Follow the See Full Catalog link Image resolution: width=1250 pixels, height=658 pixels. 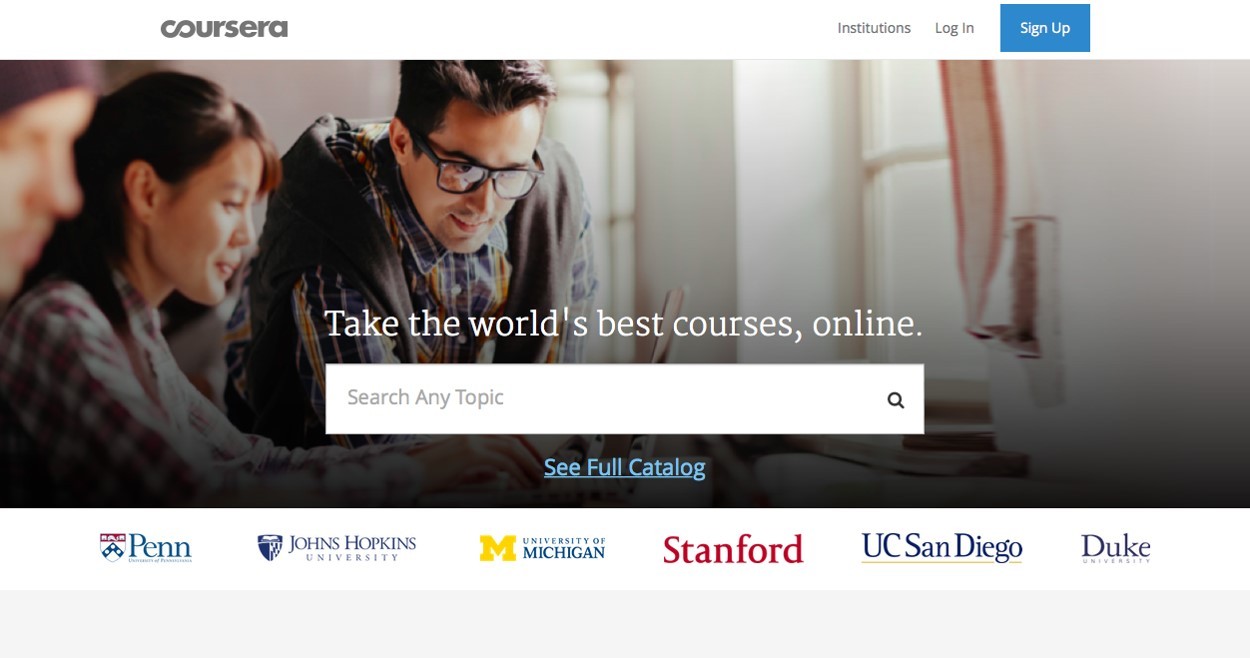pyautogui.click(x=625, y=467)
